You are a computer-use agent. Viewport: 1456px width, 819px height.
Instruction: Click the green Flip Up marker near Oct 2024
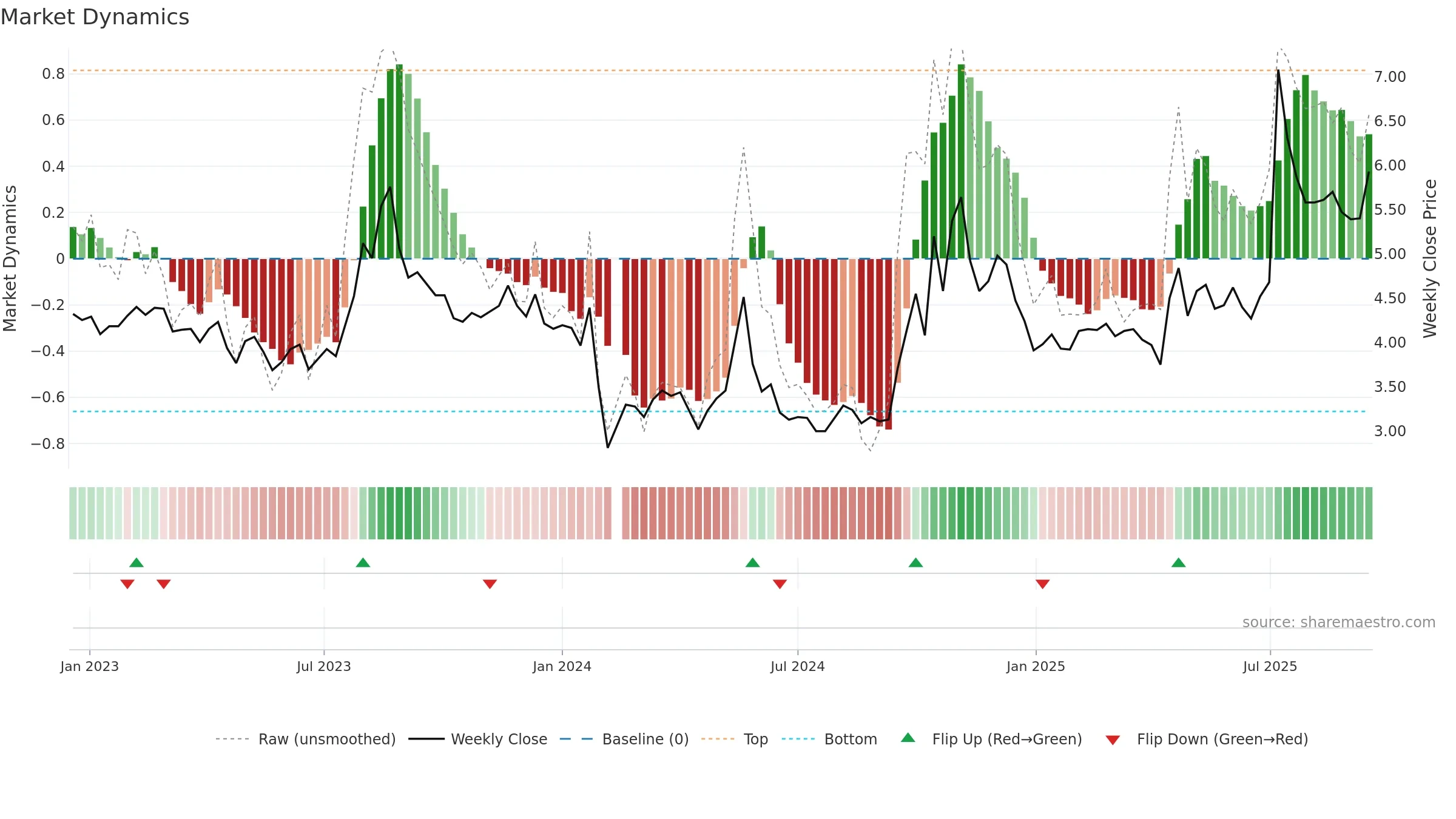pos(915,563)
